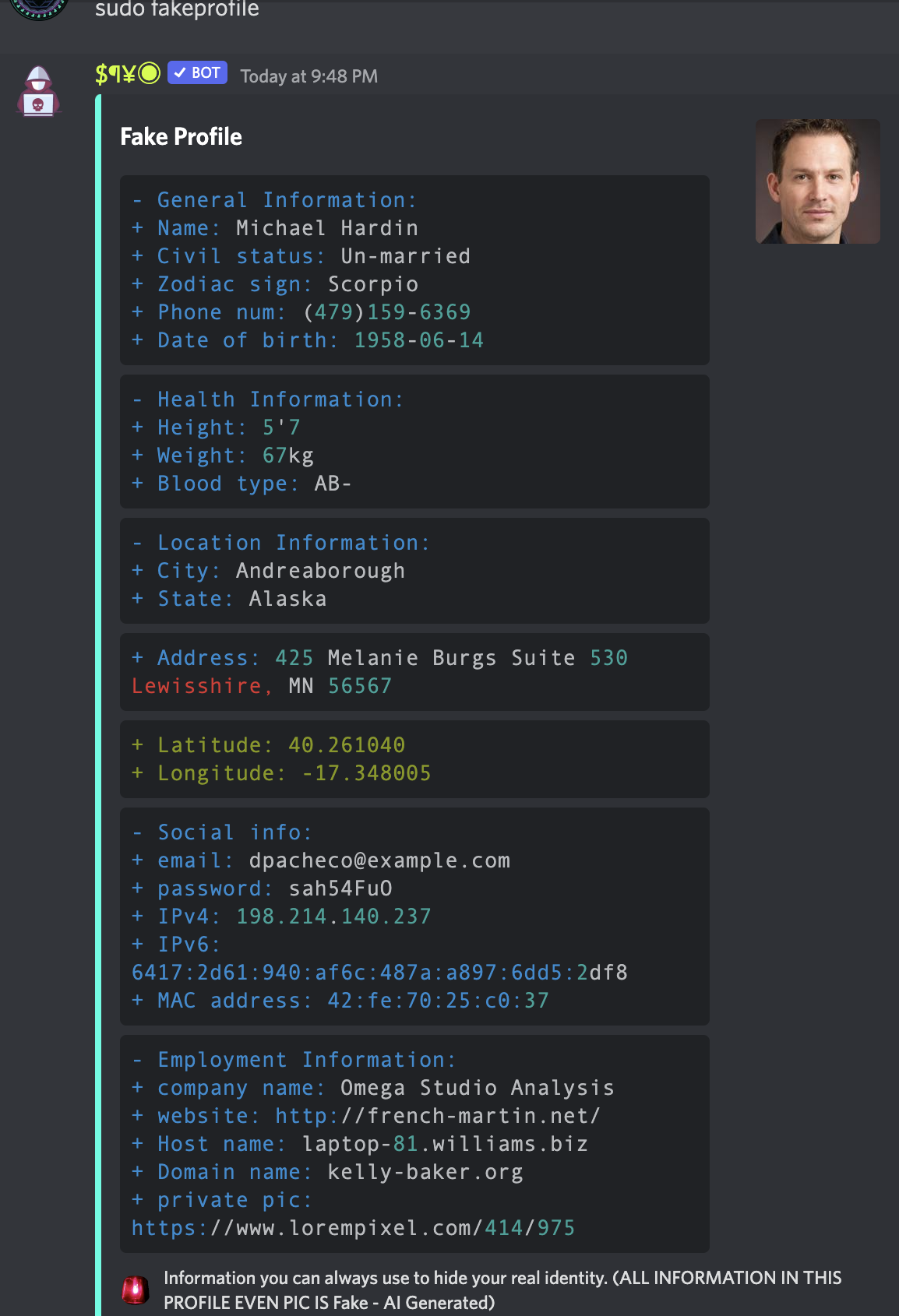Click the hooded hacker bot avatar

(38, 91)
